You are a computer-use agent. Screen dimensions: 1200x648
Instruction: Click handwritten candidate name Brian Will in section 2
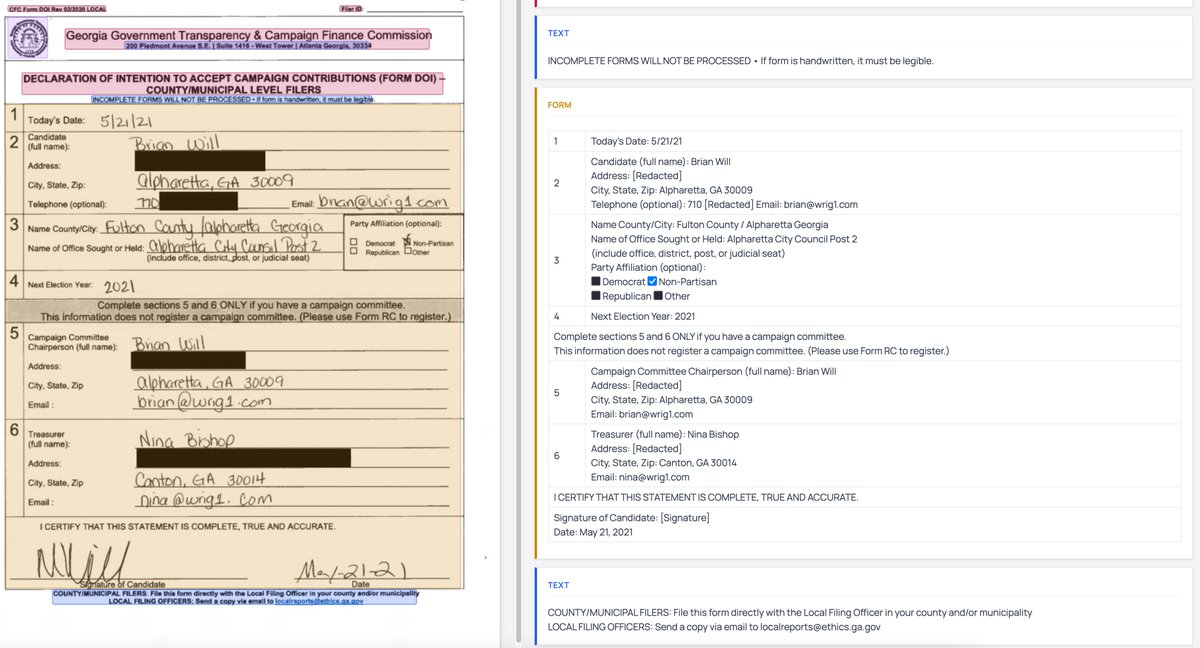coord(176,143)
